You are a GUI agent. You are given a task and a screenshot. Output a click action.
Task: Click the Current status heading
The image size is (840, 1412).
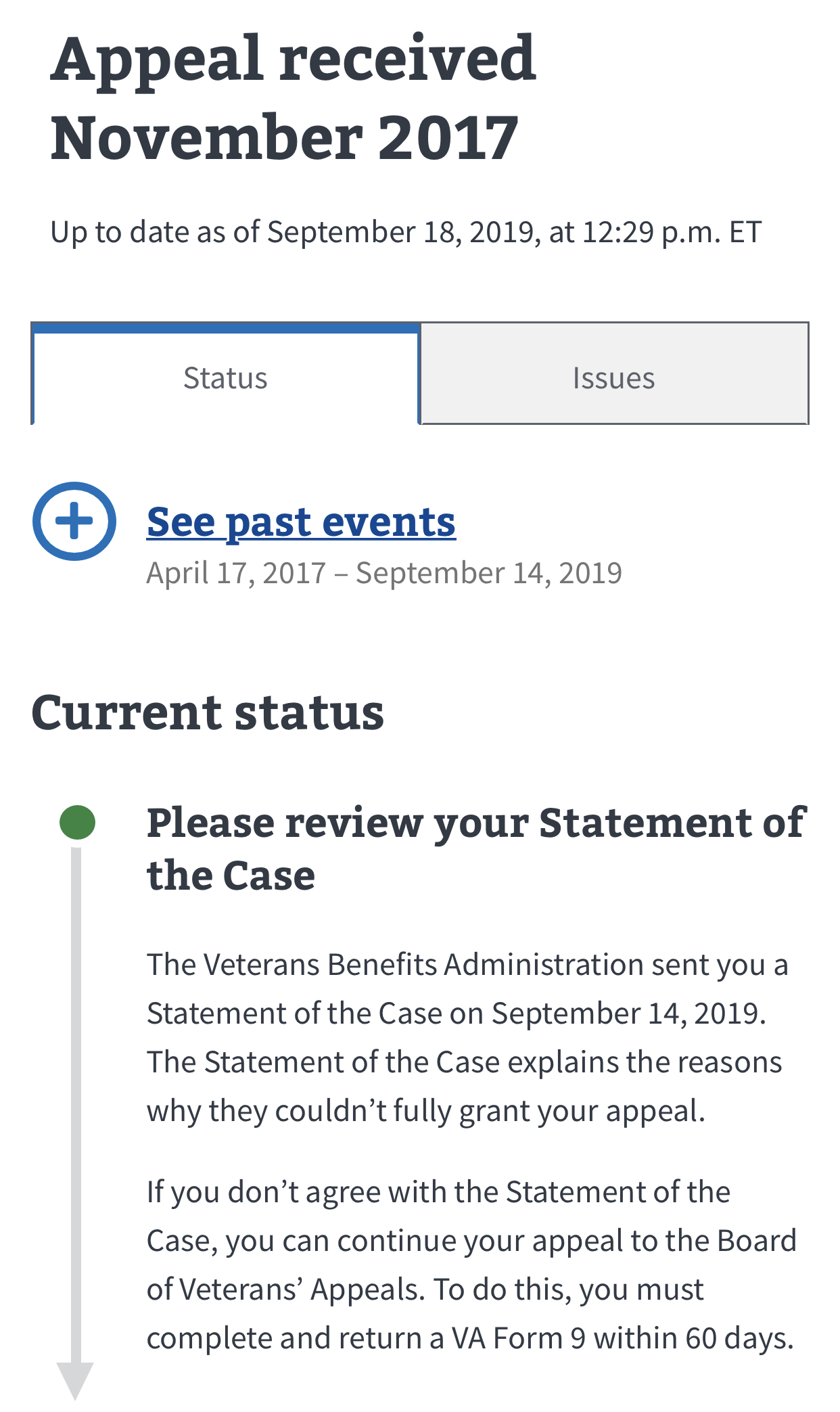tap(208, 713)
